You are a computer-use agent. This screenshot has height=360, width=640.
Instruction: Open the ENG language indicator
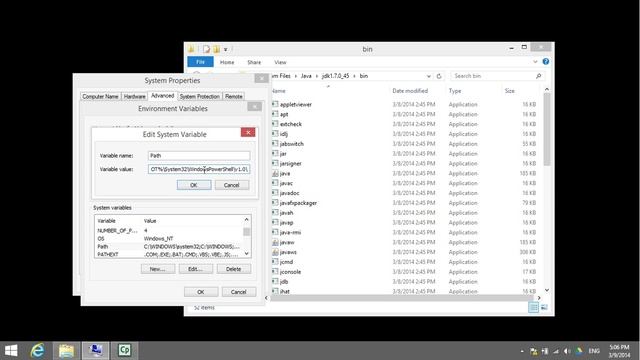tap(594, 351)
